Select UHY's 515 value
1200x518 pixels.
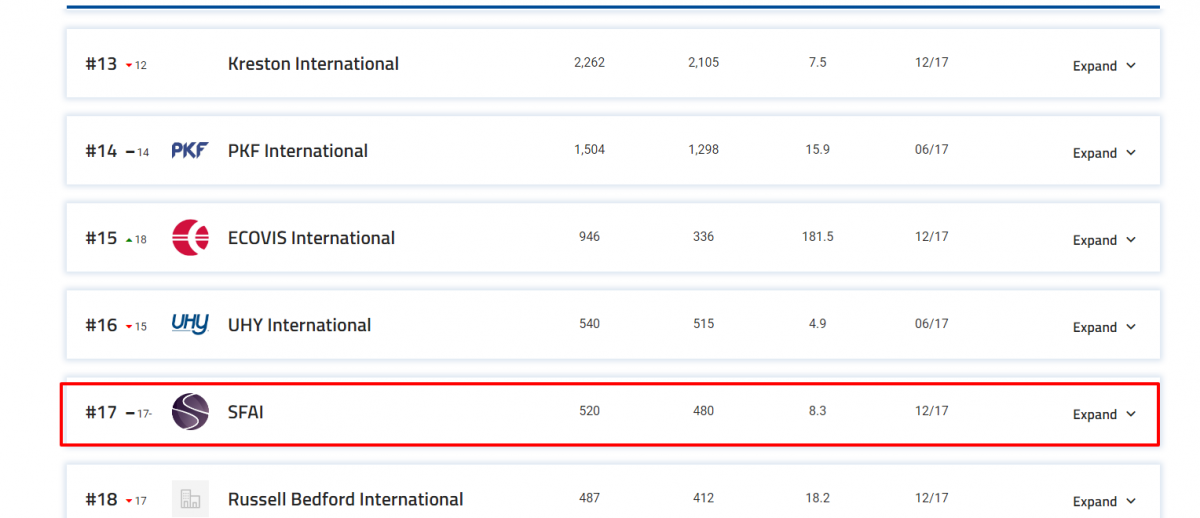(703, 323)
